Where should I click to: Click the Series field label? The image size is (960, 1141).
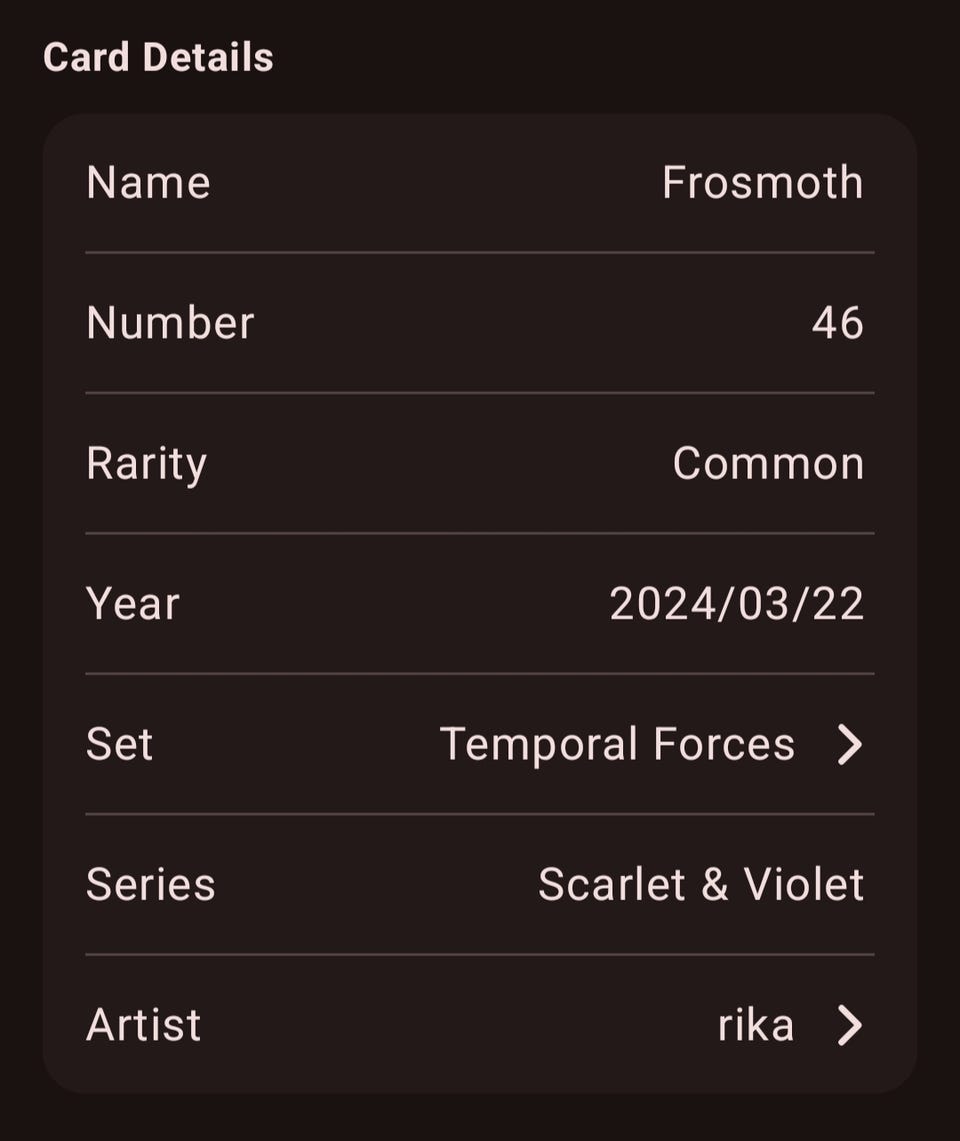click(x=150, y=885)
